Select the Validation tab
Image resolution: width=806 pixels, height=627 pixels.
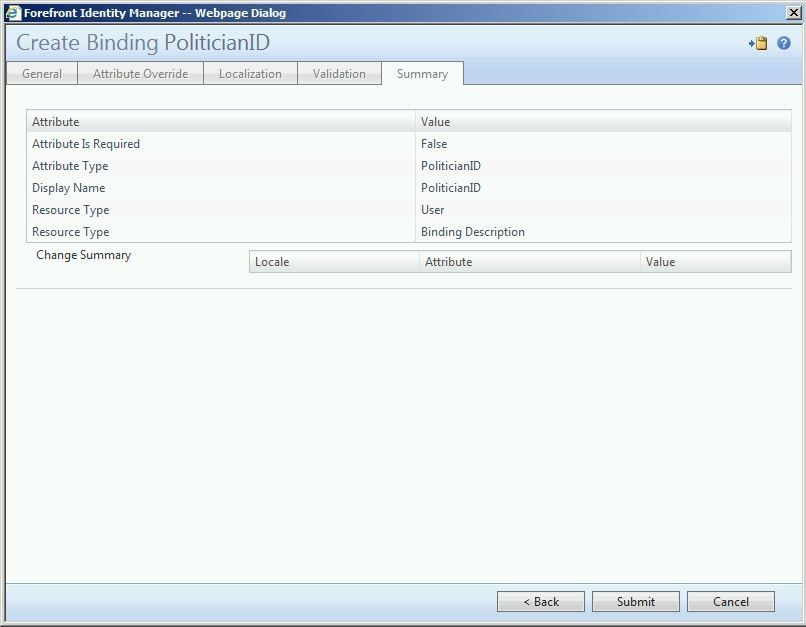(x=339, y=73)
